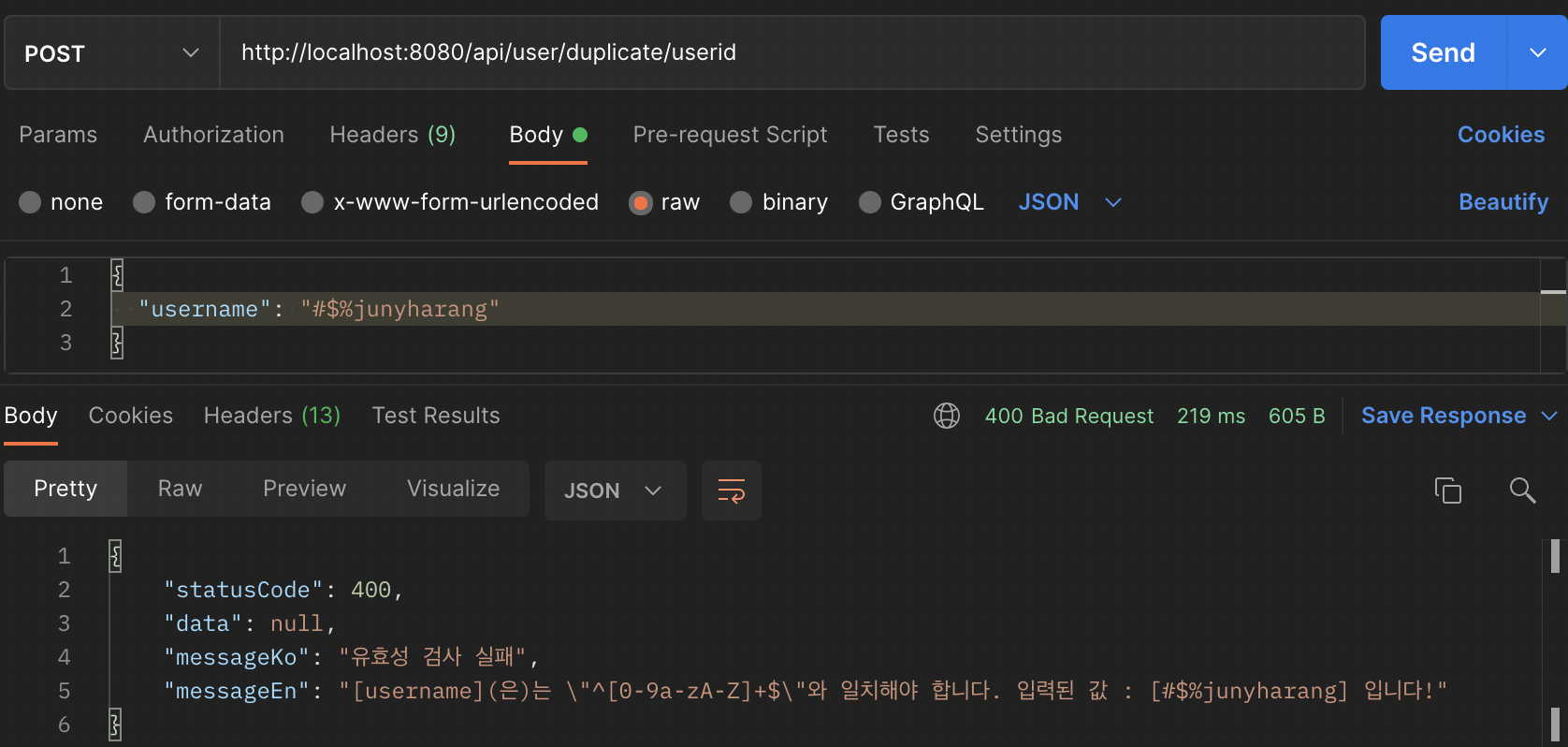The width and height of the screenshot is (1568, 747).
Task: Click the "messageKo" key in the response
Action: (x=237, y=657)
